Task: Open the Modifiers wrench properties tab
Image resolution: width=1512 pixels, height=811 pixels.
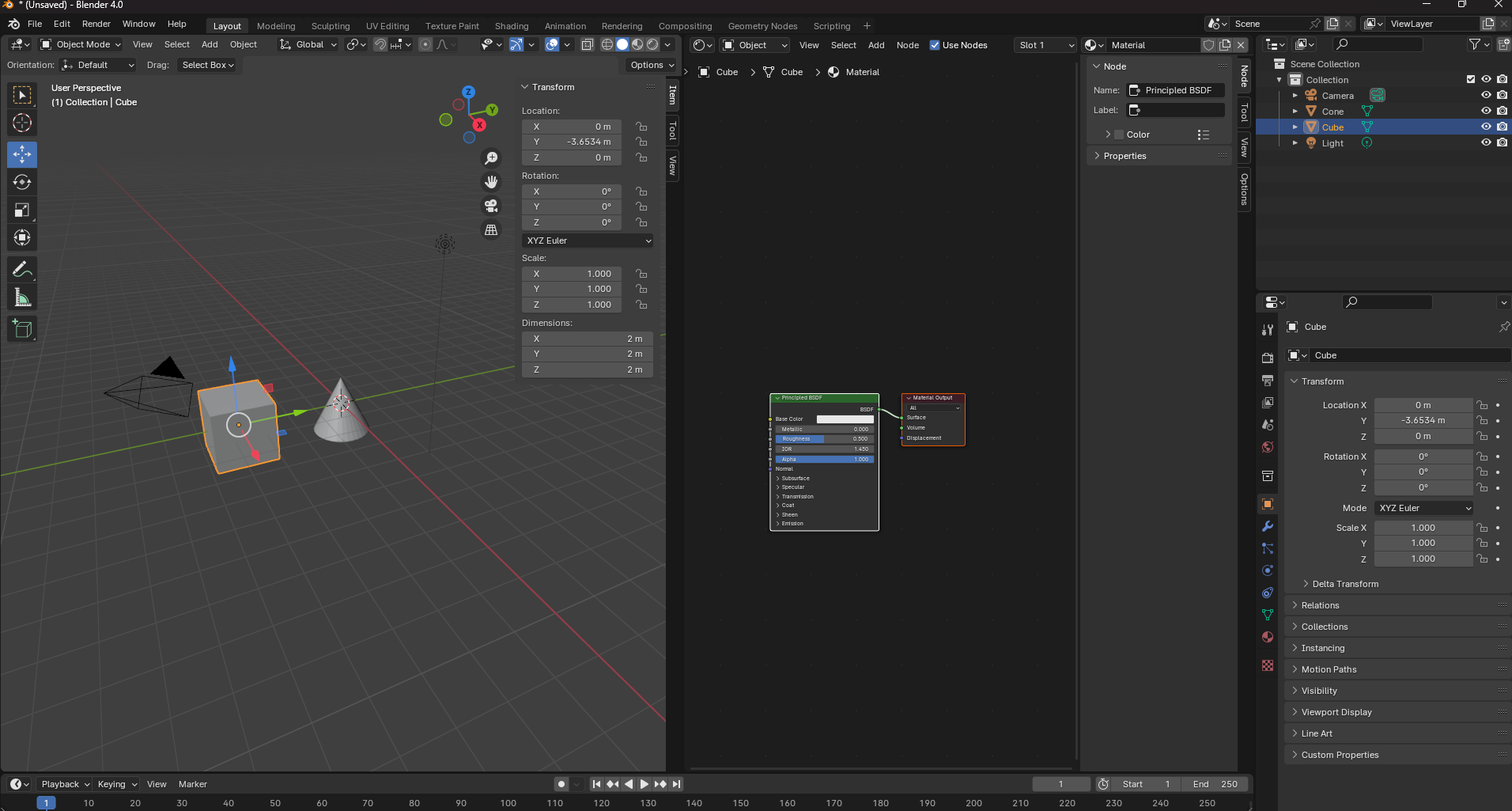Action: 1268,527
